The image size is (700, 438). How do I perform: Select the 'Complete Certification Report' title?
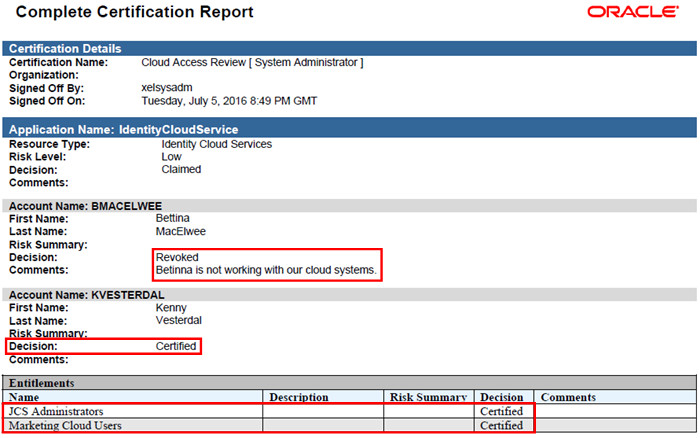click(x=134, y=12)
